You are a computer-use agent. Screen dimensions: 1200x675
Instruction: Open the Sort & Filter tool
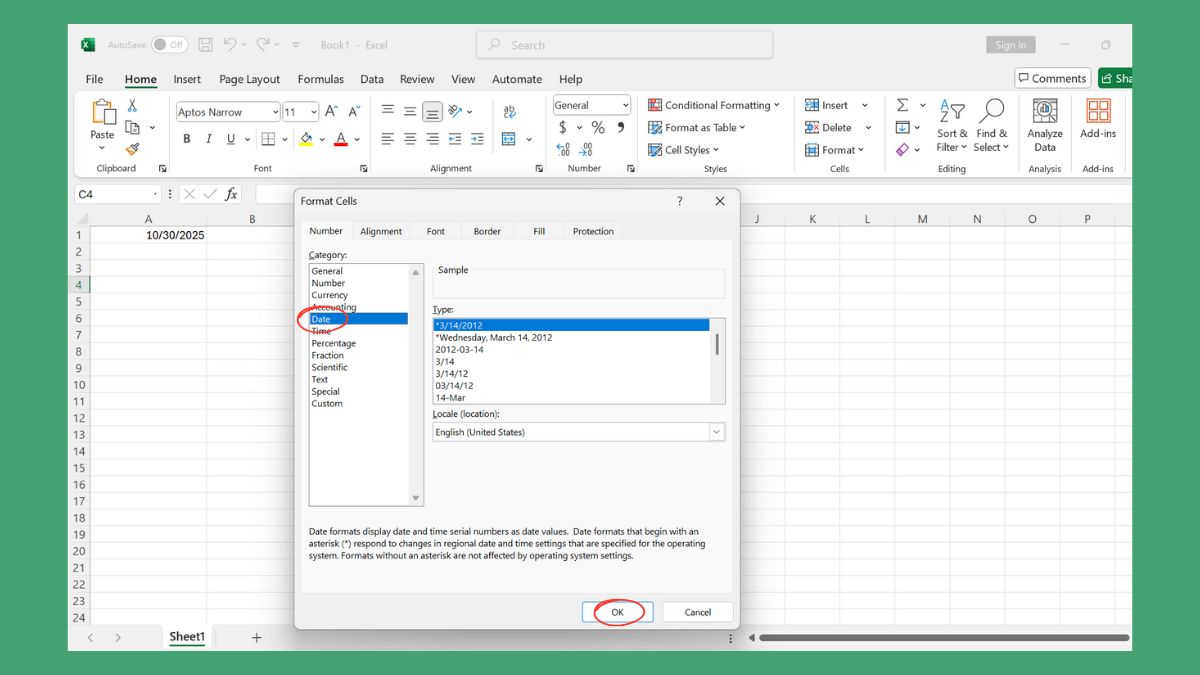951,127
